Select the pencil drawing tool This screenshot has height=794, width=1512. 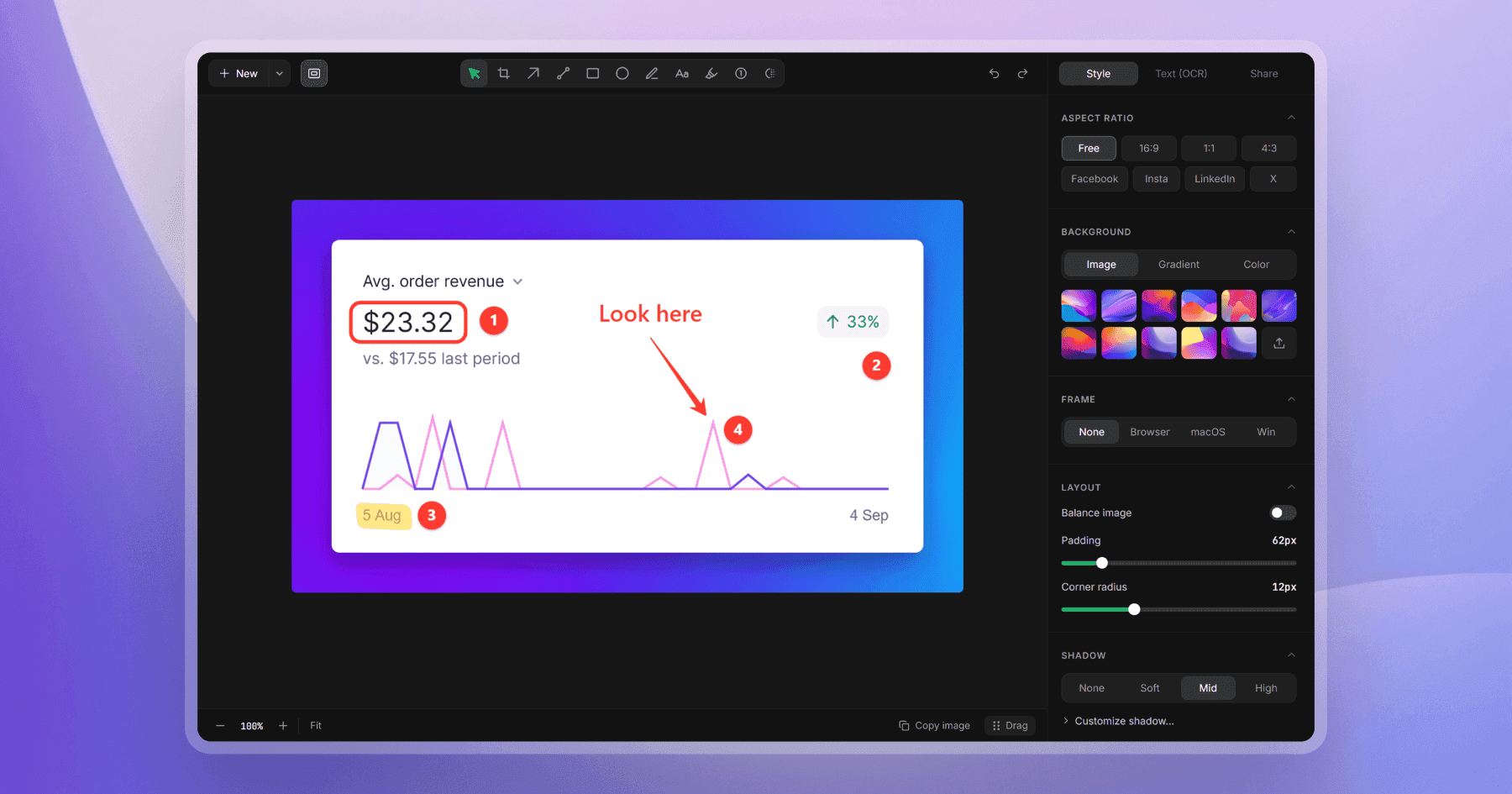[x=652, y=74]
